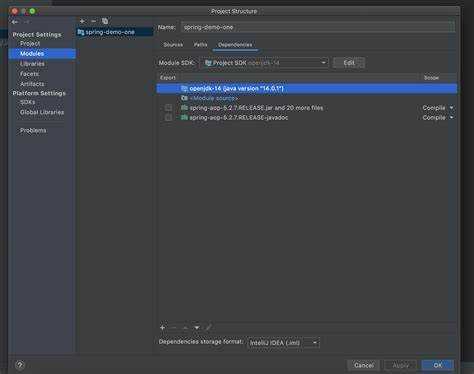The image size is (474, 374).
Task: Open the Module SDK dropdown
Action: pyautogui.click(x=265, y=63)
